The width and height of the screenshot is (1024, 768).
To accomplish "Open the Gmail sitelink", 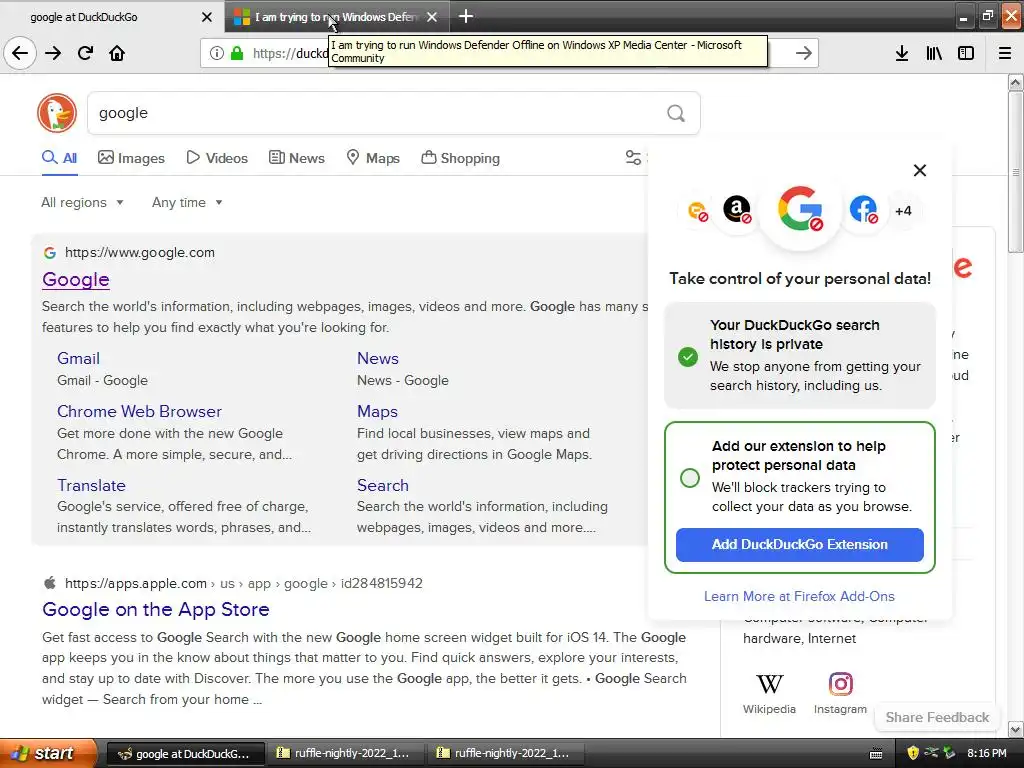I will [78, 359].
